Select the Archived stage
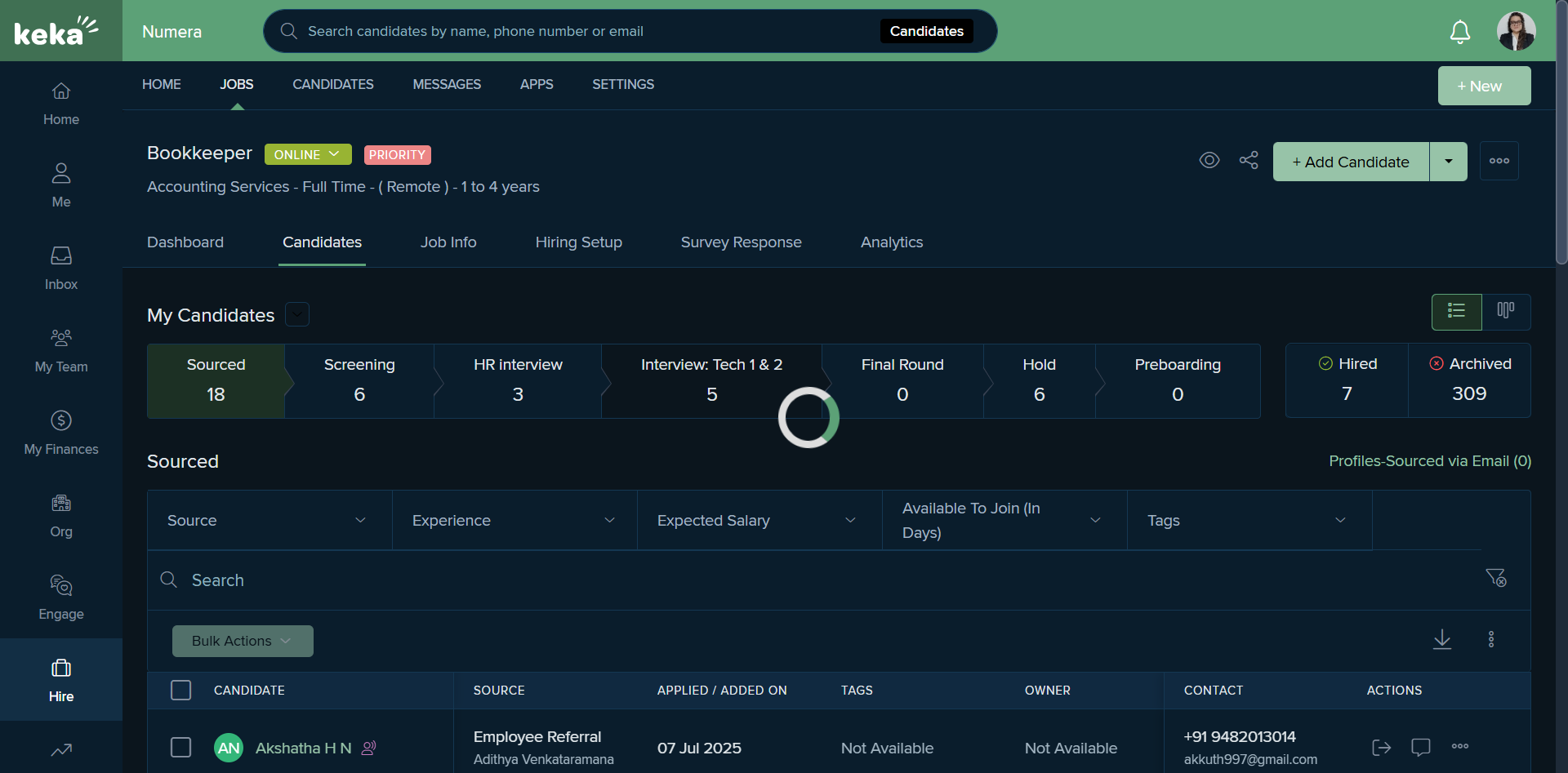The height and width of the screenshot is (773, 1568). click(x=1469, y=380)
